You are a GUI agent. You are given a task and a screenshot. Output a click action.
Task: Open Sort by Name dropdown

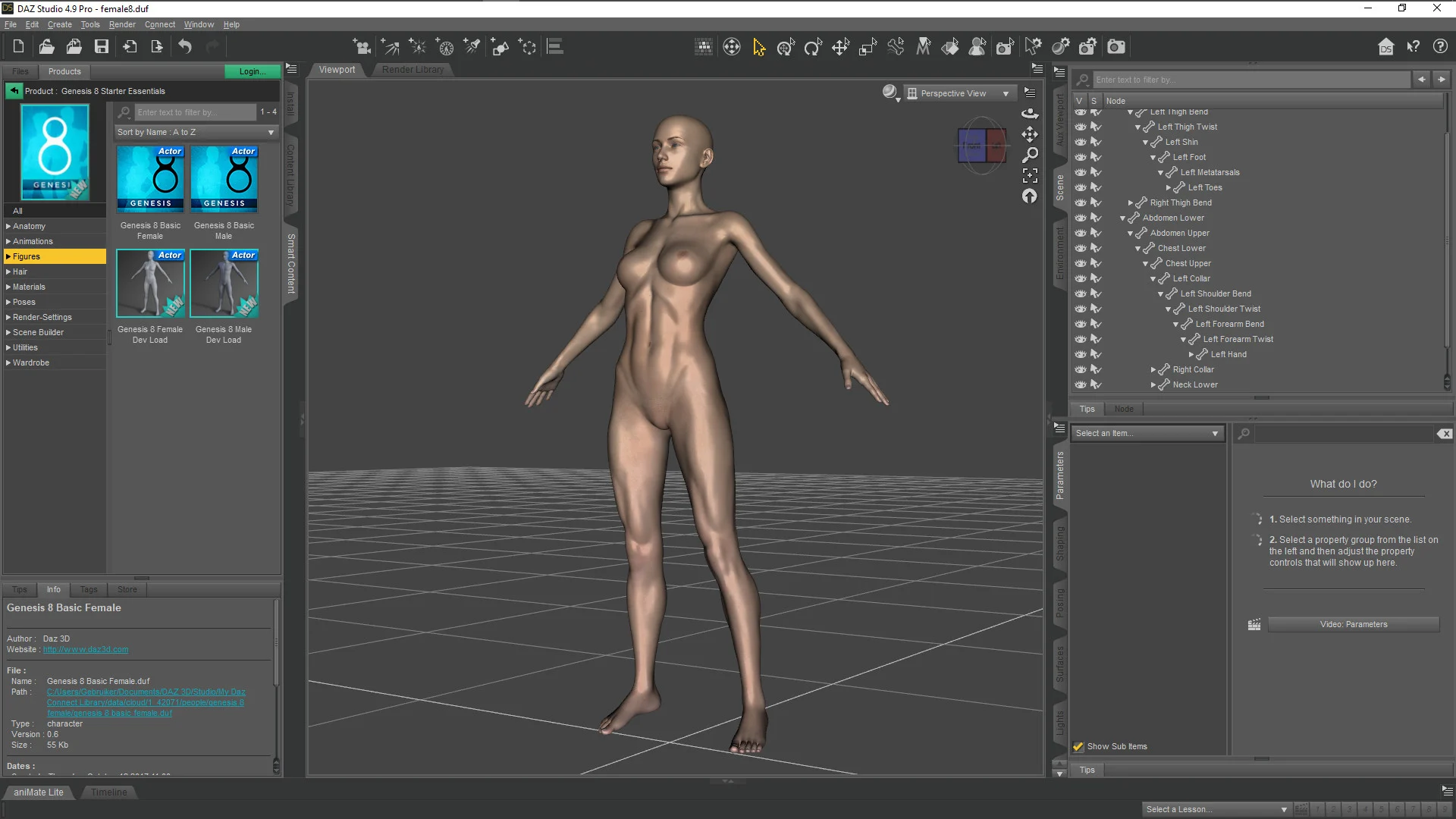196,132
